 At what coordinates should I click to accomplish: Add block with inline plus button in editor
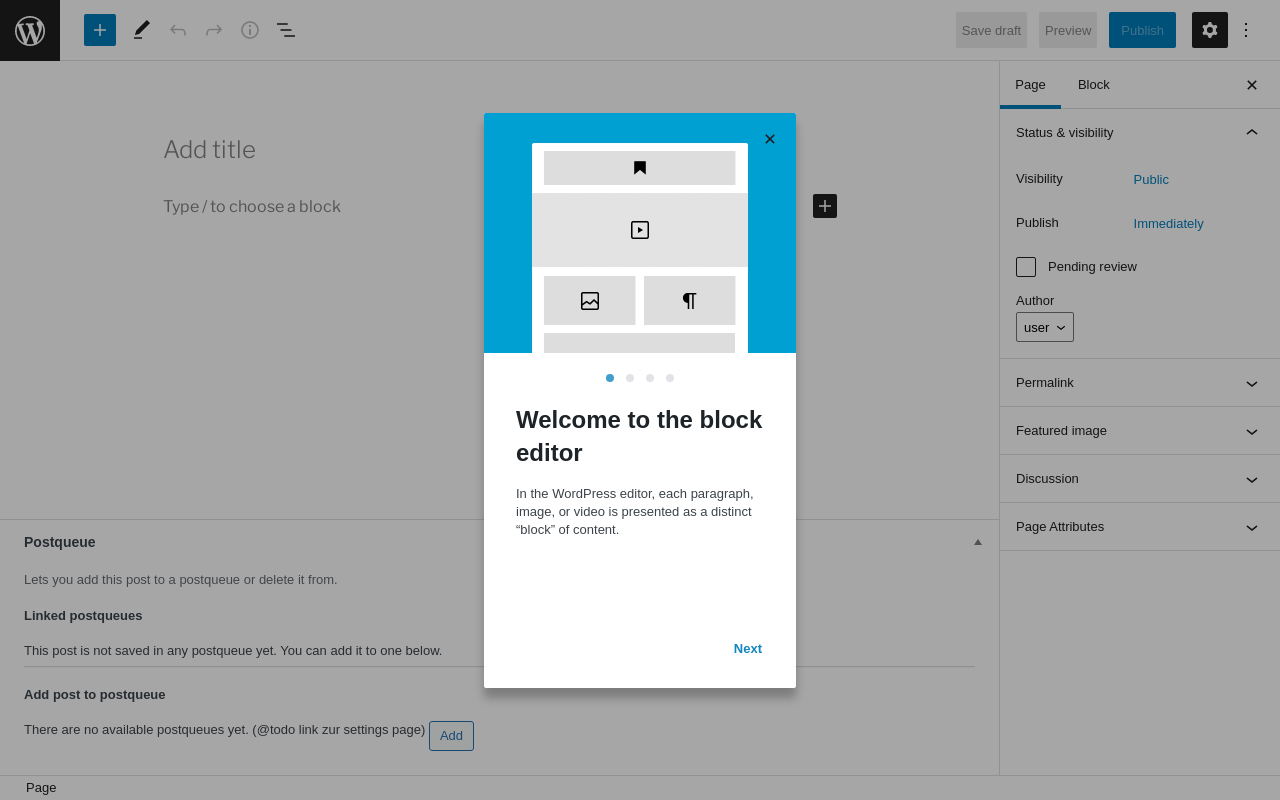[825, 206]
